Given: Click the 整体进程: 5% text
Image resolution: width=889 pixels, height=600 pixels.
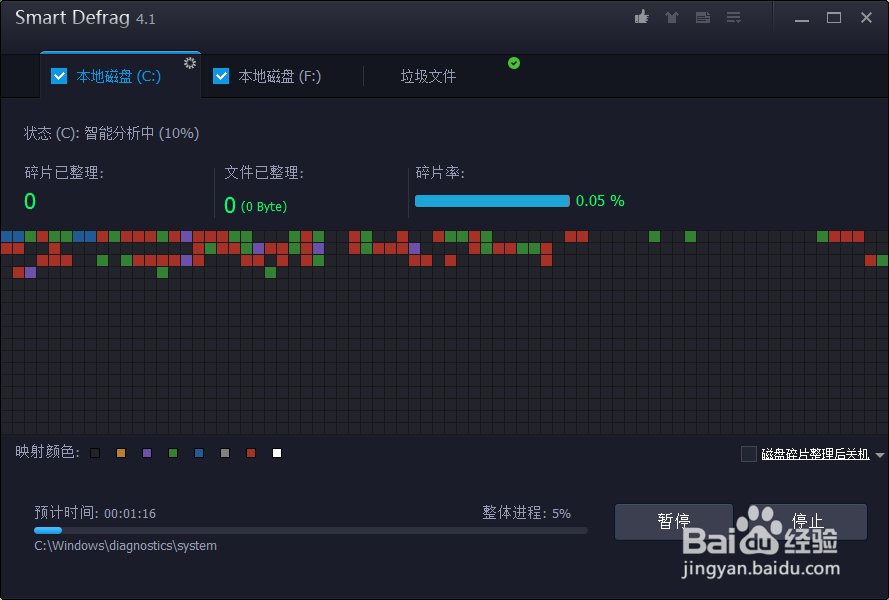Looking at the screenshot, I should click(527, 513).
